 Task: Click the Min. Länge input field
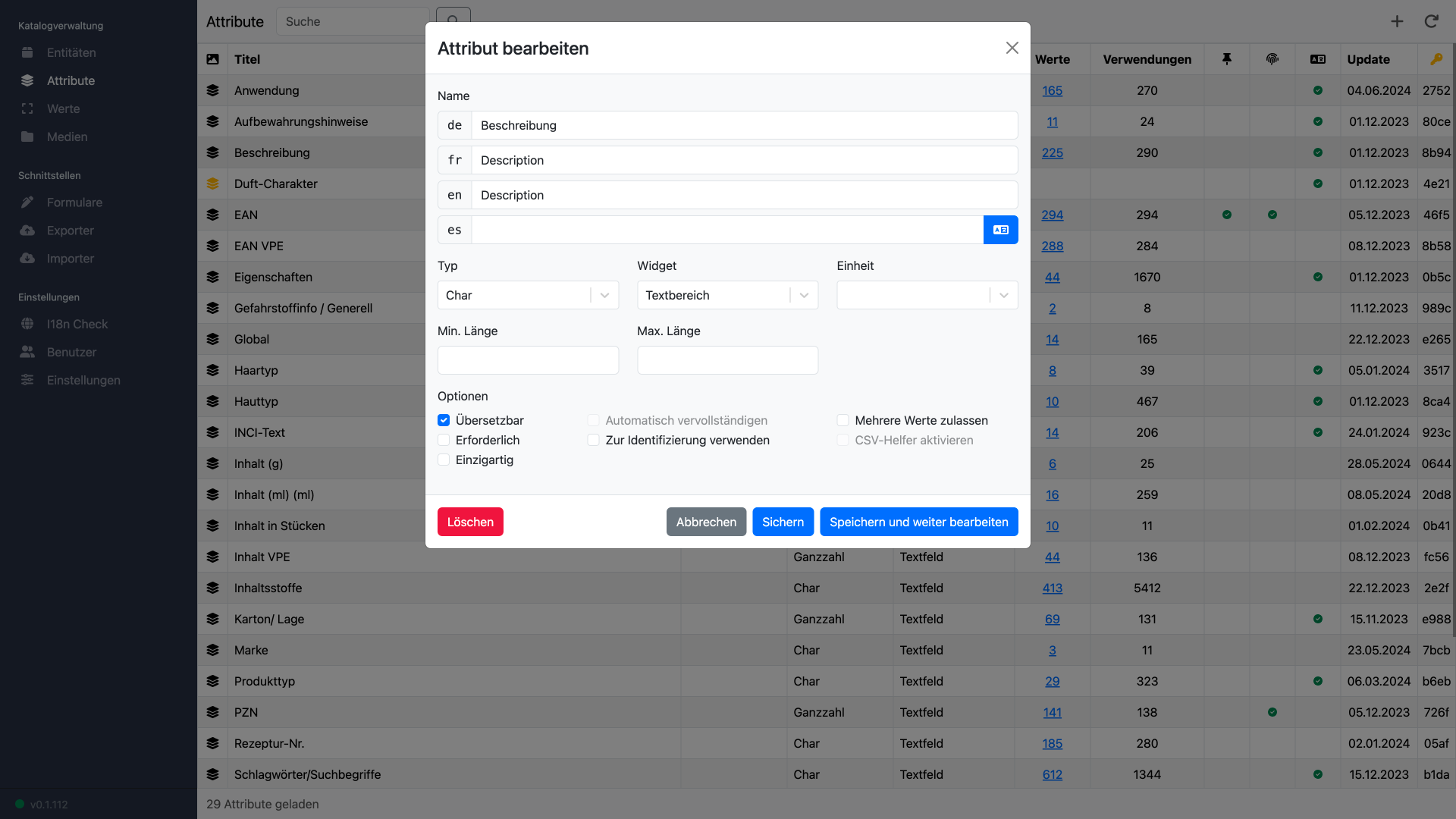[x=528, y=360]
